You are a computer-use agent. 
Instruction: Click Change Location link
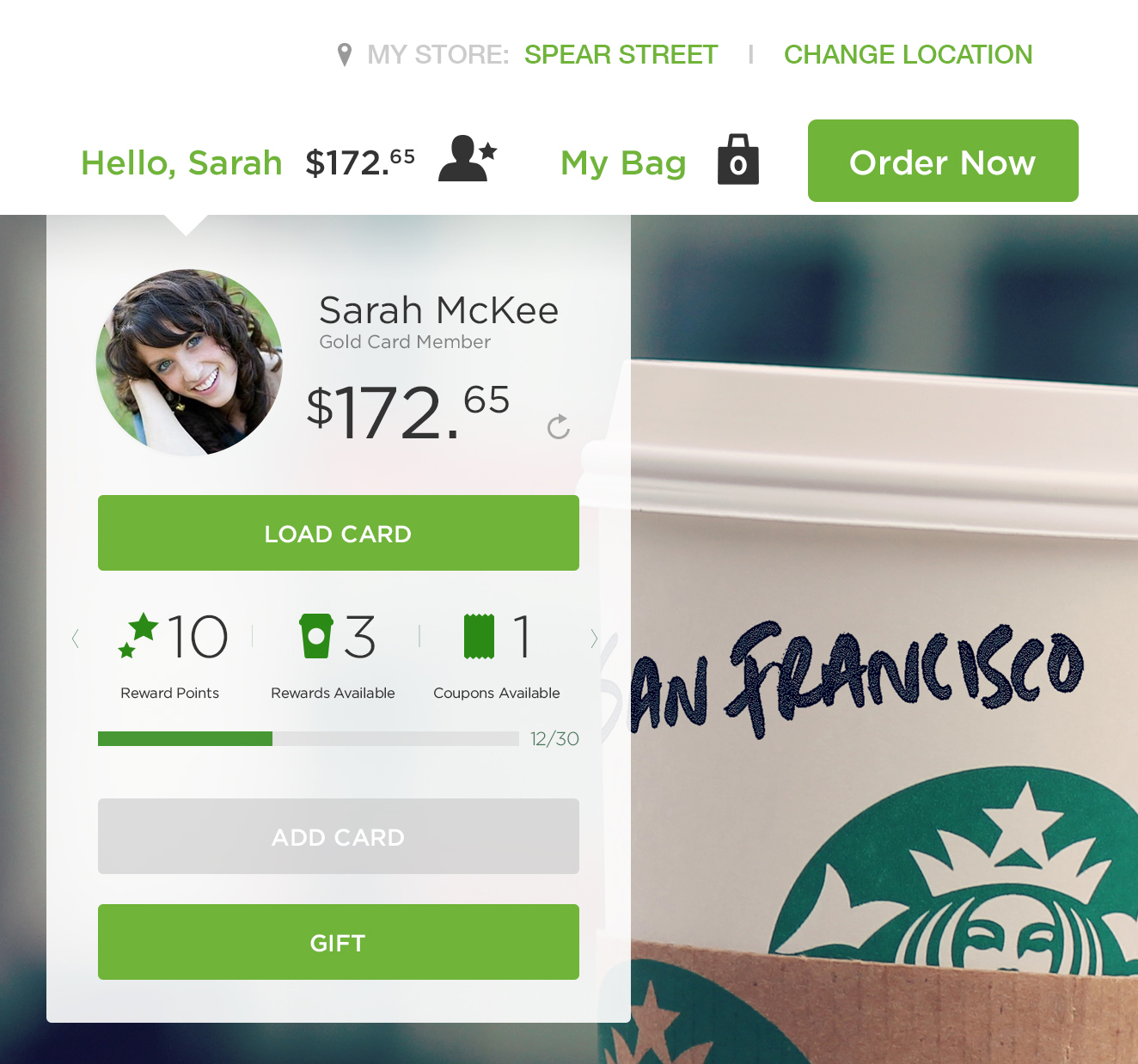tap(908, 55)
